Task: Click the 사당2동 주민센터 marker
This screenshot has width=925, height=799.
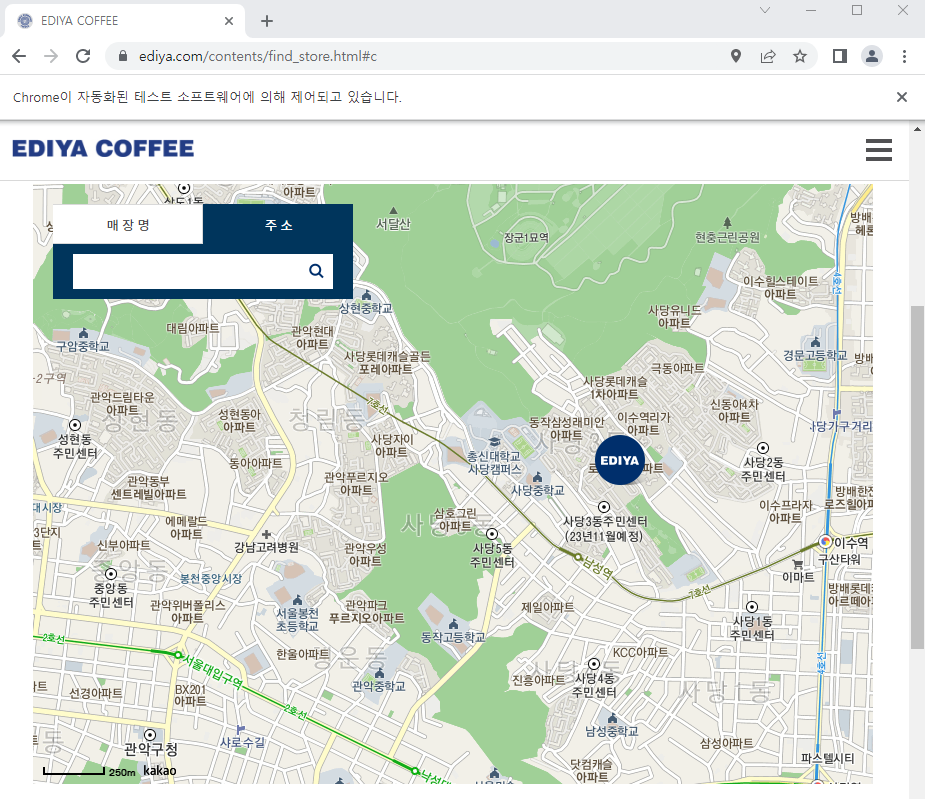Action: coord(763,448)
